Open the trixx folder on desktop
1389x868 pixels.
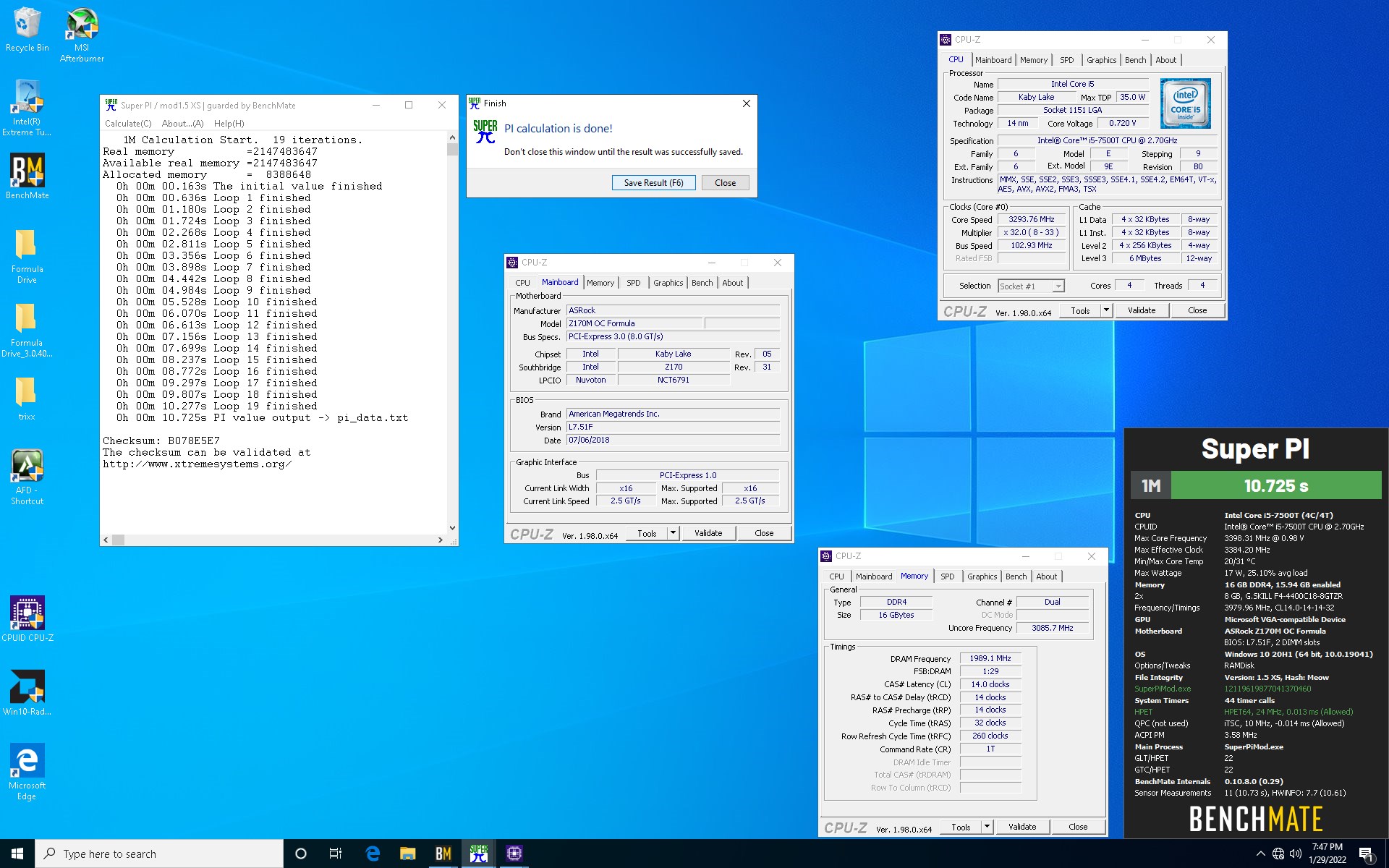[x=27, y=399]
